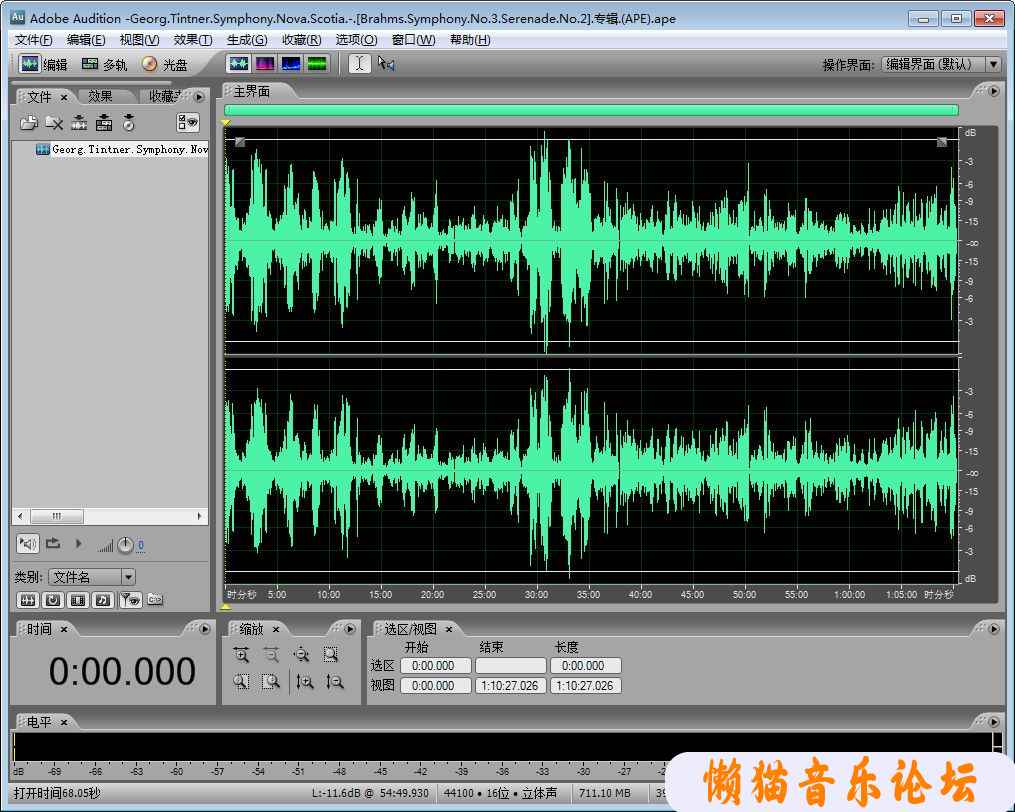The image size is (1015, 812).
Task: Click the insert into CD list icon
Action: 129,122
